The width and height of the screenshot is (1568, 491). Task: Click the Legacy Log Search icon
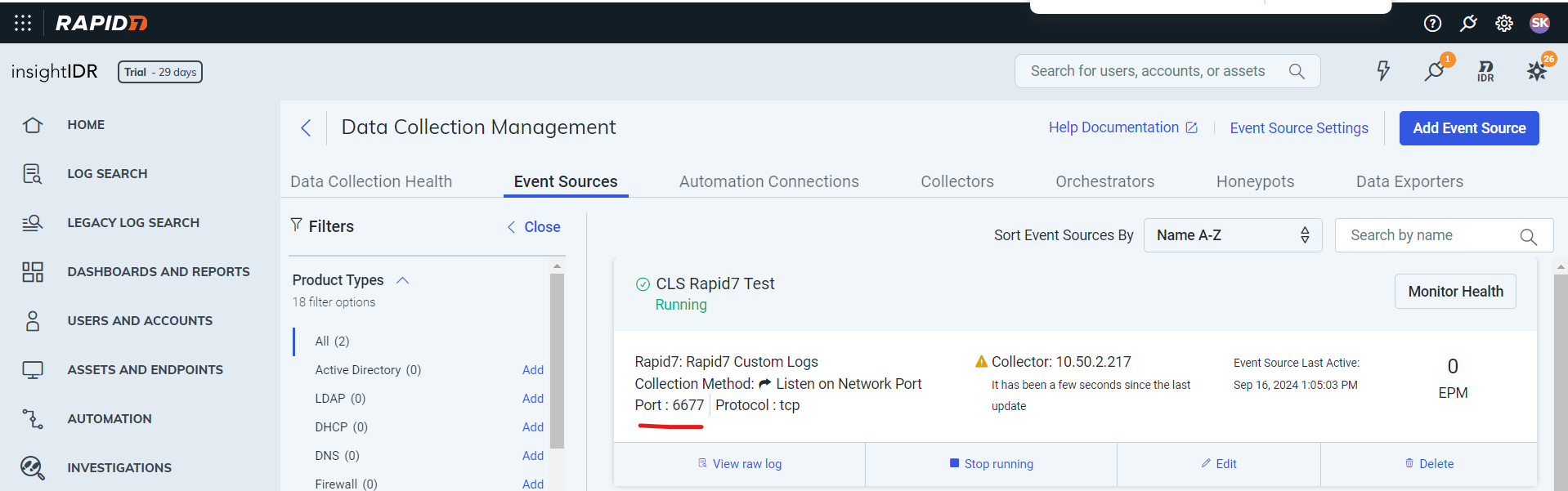33,223
